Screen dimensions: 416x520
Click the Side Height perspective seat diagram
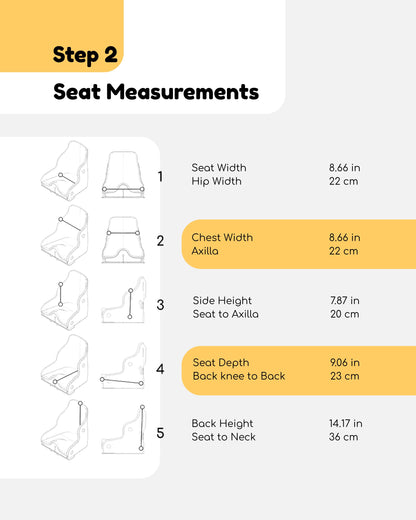[65, 300]
